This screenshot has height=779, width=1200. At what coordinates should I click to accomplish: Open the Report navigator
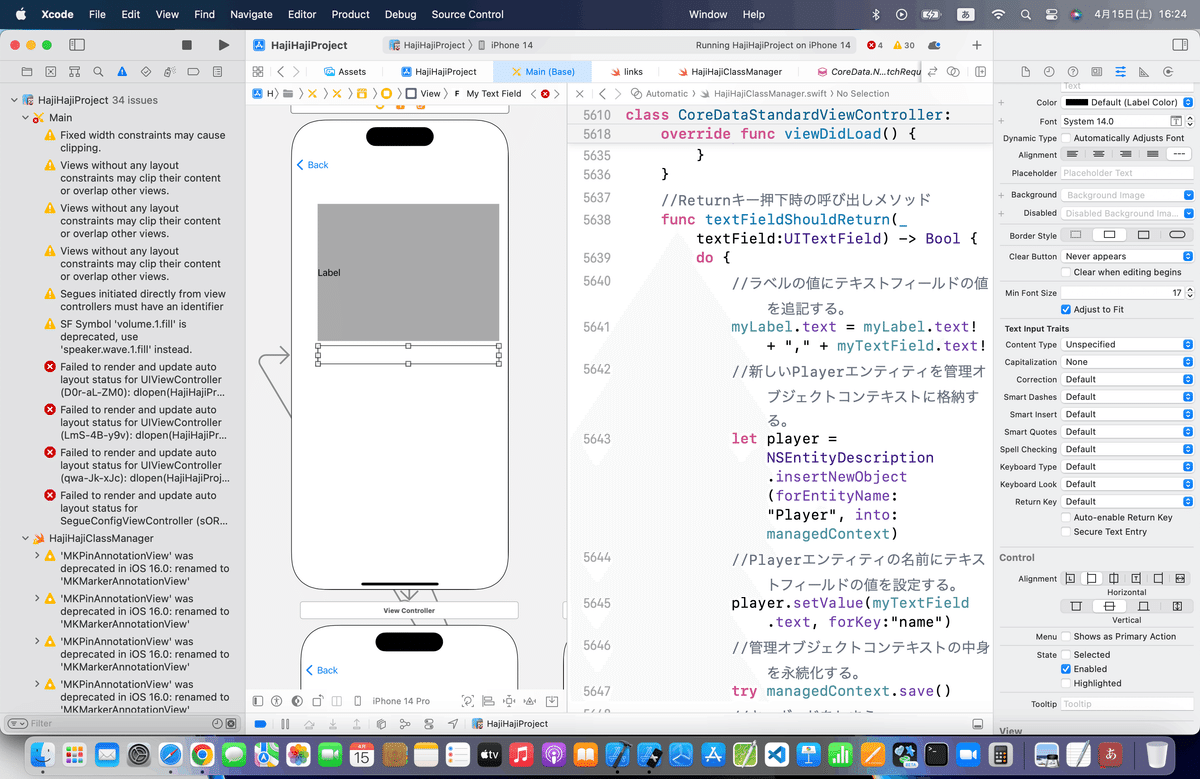coord(218,72)
